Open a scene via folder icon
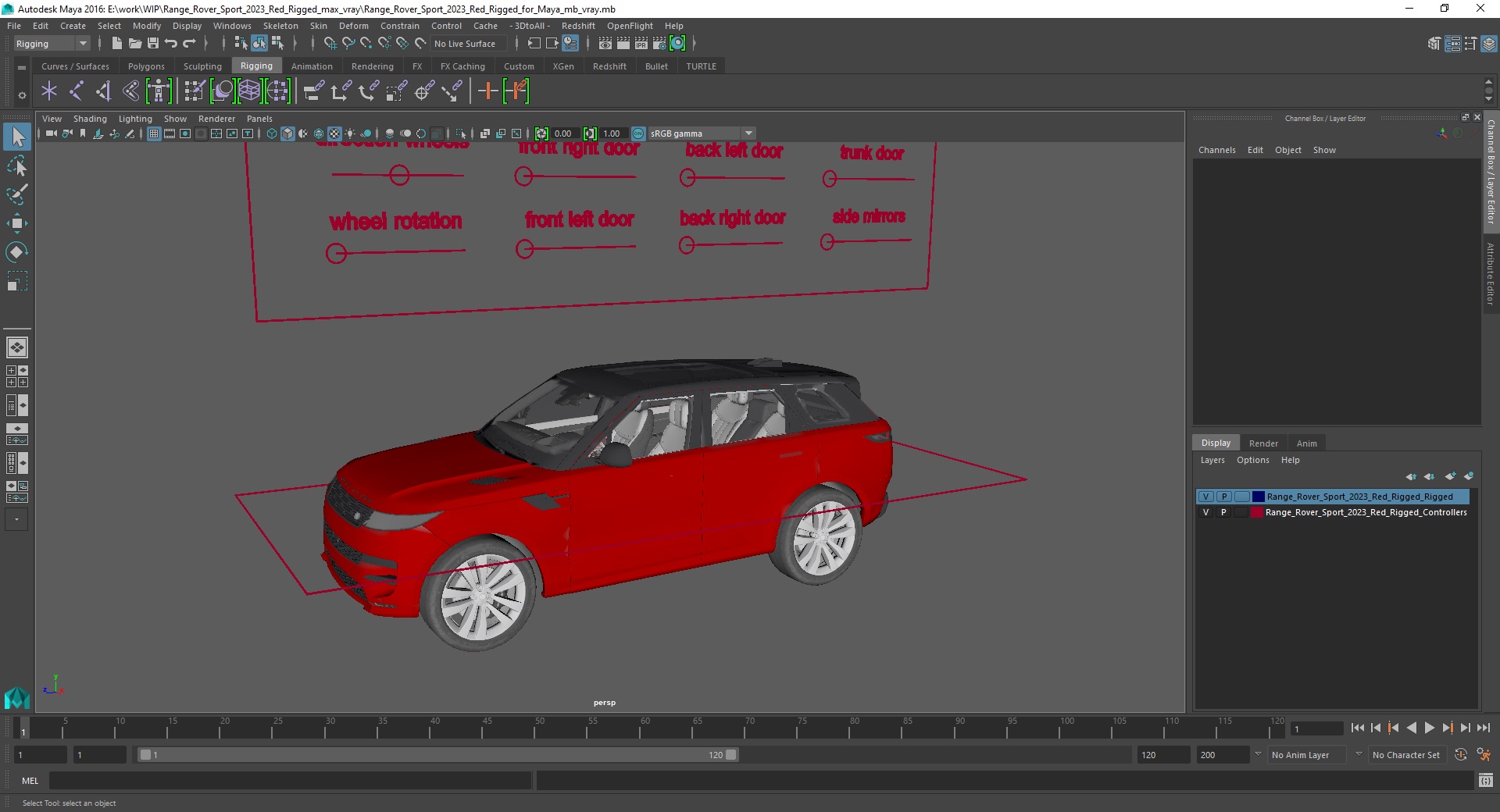The image size is (1500, 812). [134, 44]
